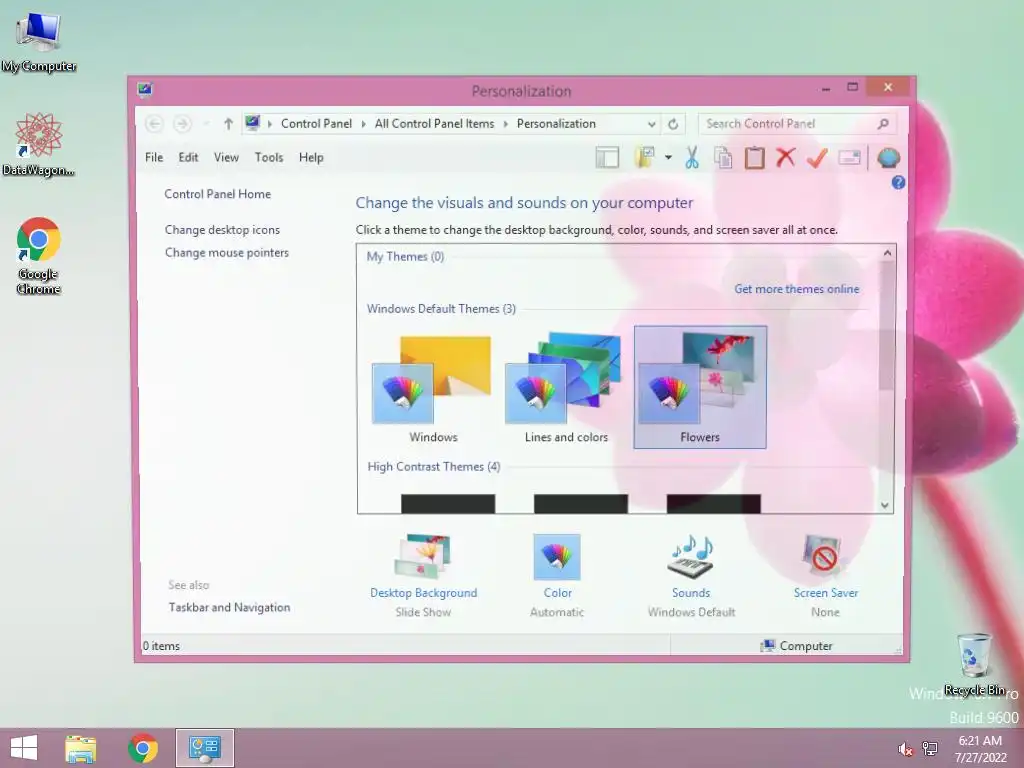This screenshot has height=768, width=1024.
Task: Click the muted volume tray icon
Action: 905,749
